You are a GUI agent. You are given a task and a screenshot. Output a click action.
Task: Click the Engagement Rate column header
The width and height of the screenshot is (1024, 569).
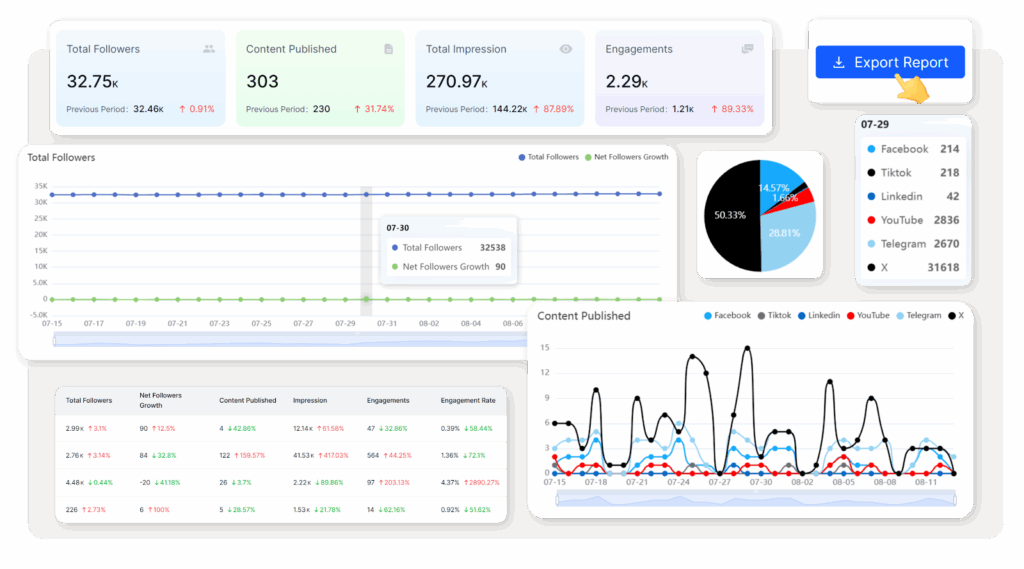(467, 401)
